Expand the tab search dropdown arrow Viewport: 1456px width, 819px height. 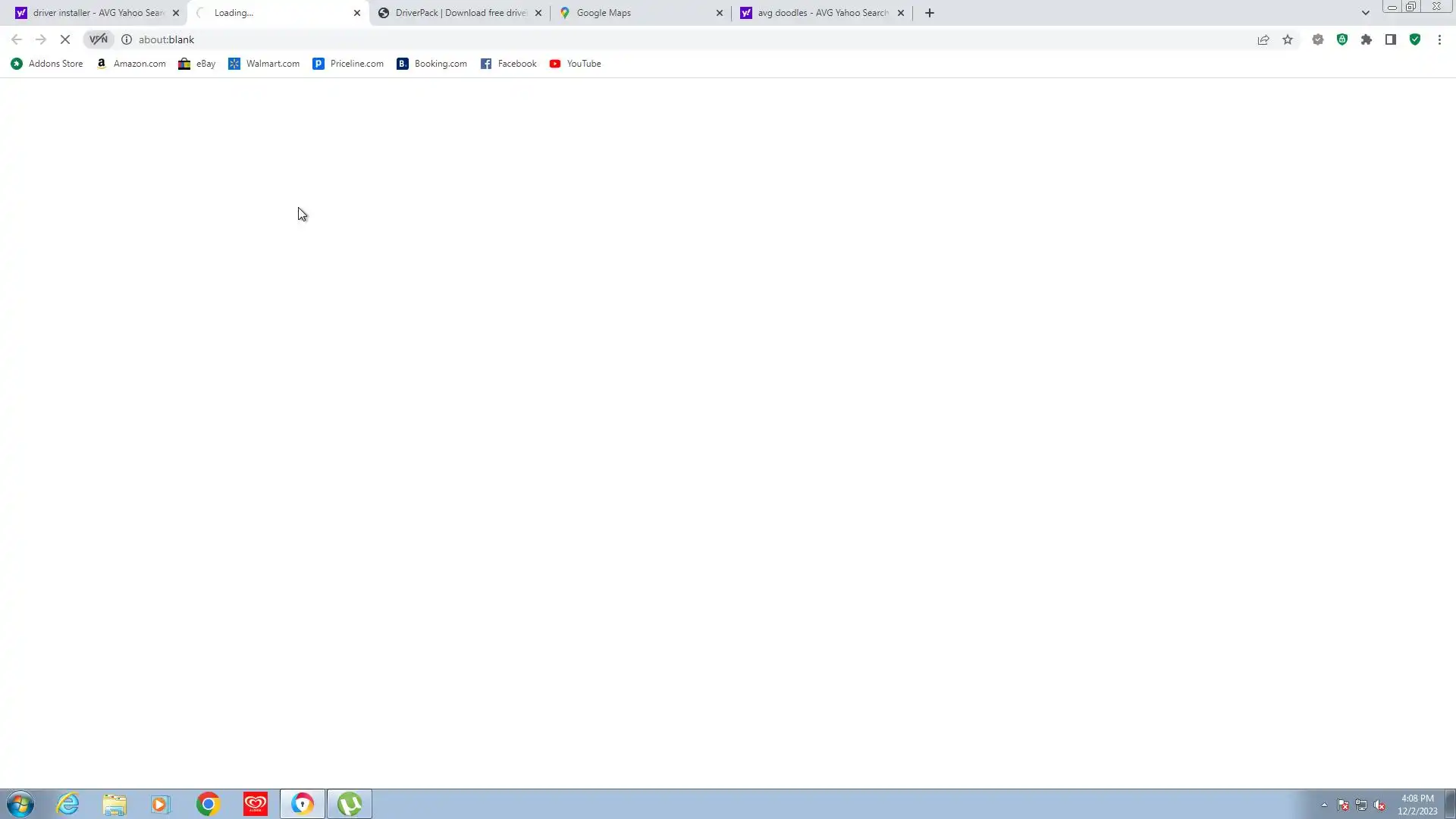pos(1366,13)
